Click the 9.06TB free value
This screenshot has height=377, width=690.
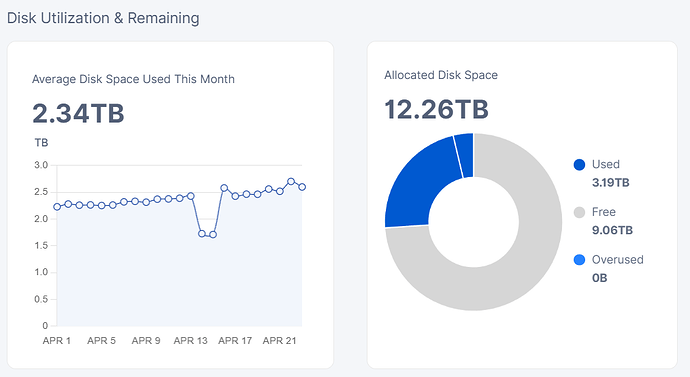612,230
